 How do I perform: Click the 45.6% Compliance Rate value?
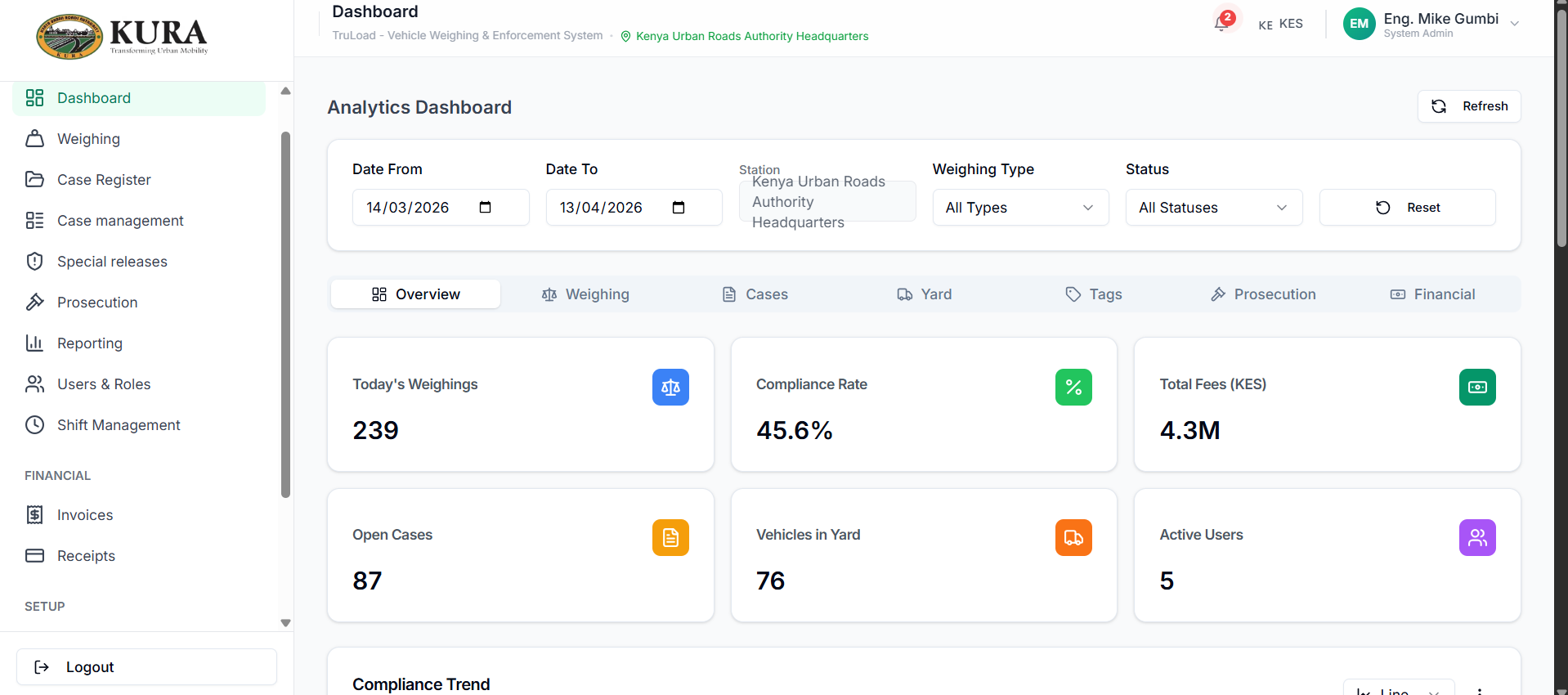[794, 430]
